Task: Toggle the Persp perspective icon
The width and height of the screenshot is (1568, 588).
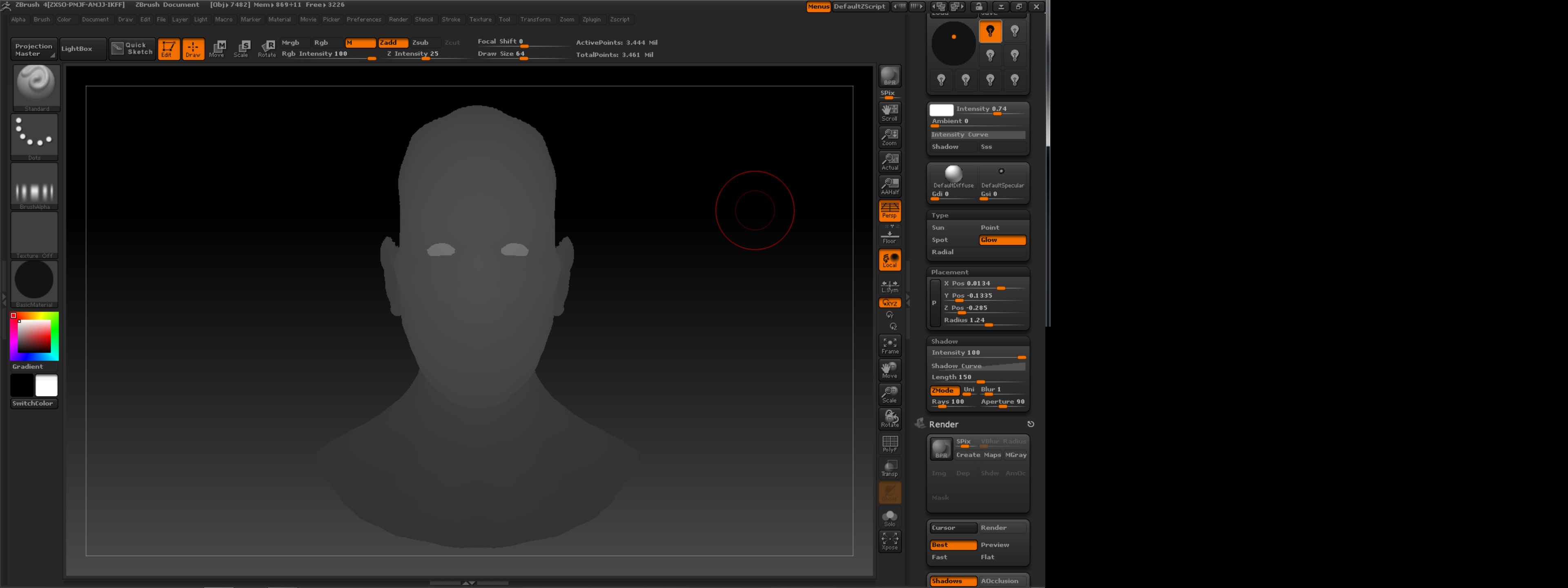Action: point(889,211)
